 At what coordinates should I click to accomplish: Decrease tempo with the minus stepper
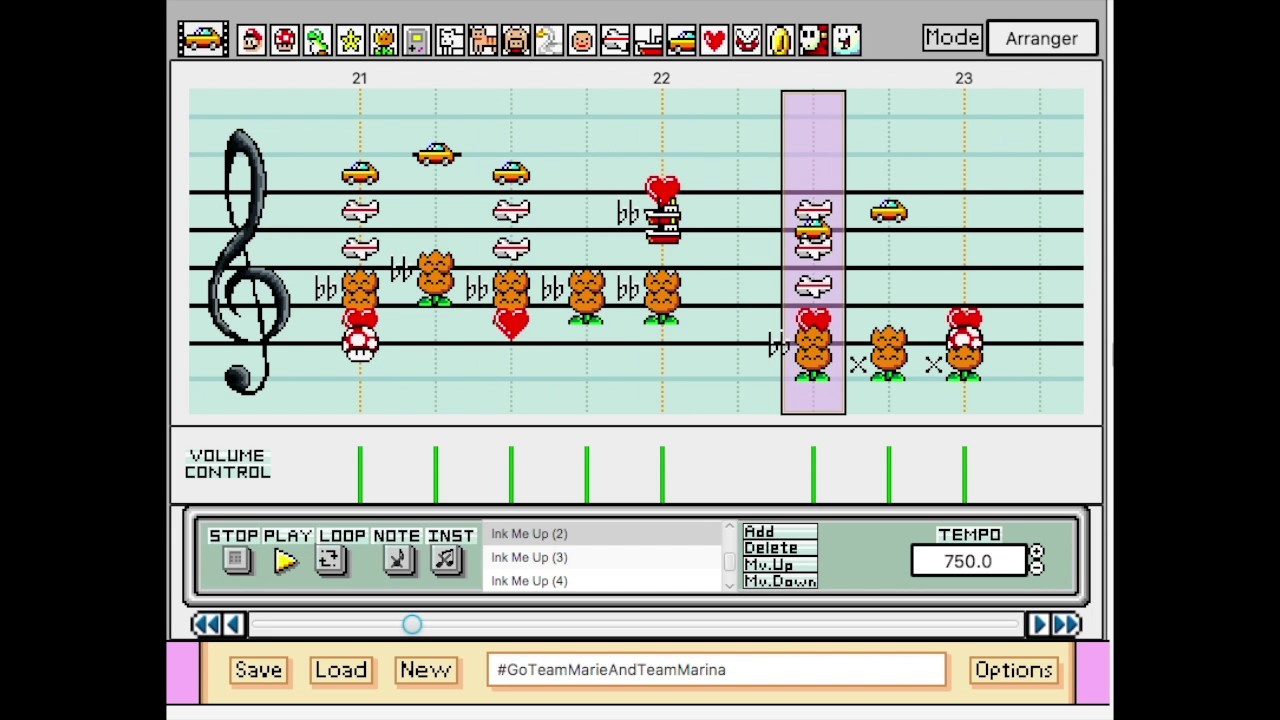click(x=1036, y=567)
